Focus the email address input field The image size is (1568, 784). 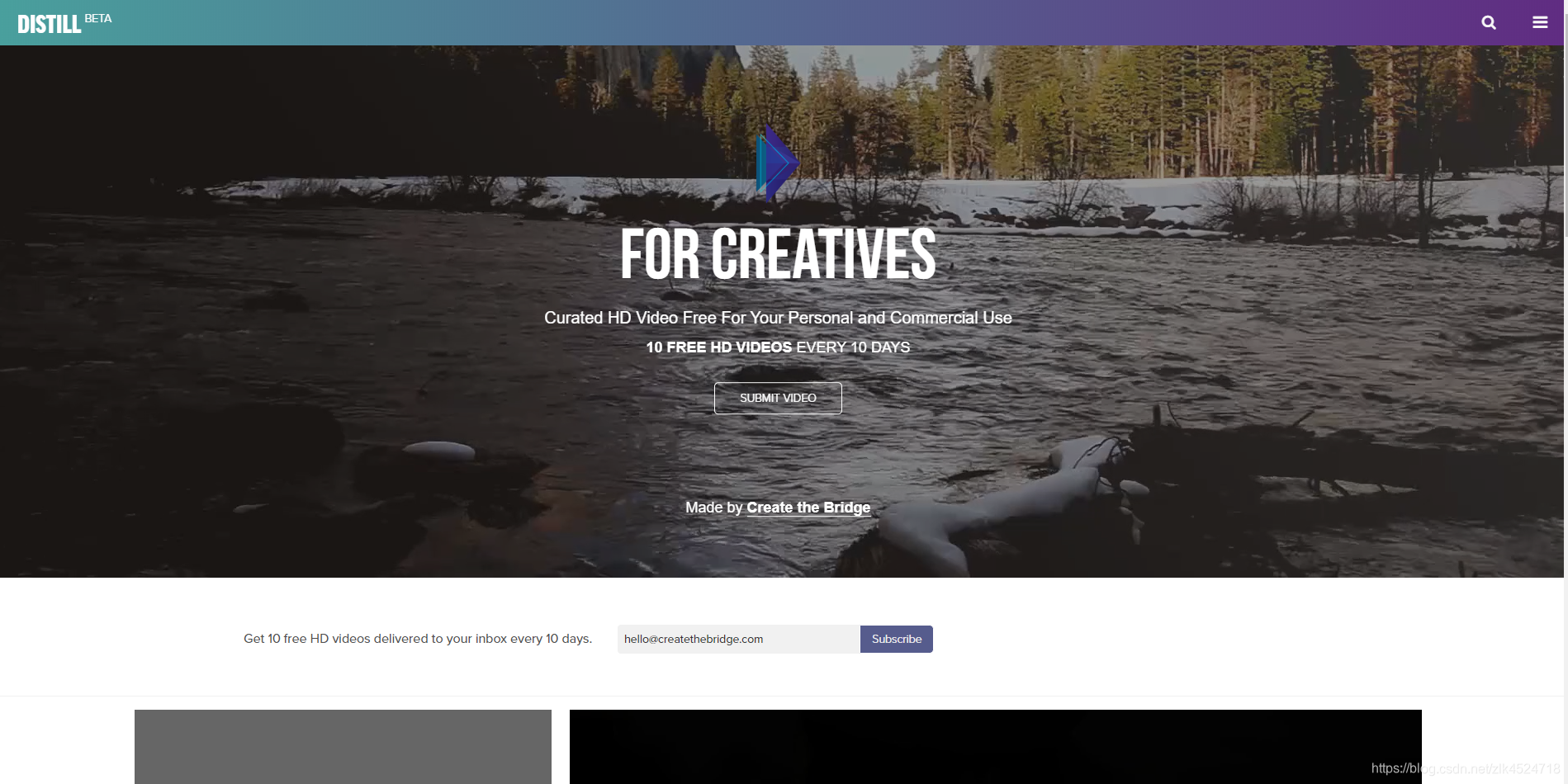coord(739,639)
